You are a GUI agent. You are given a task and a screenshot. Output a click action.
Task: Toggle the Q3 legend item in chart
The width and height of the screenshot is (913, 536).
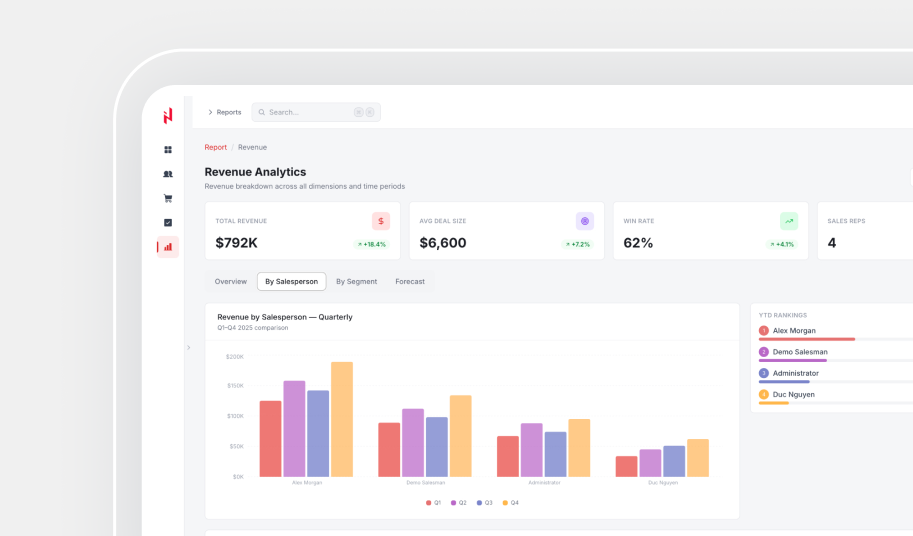pyautogui.click(x=484, y=503)
